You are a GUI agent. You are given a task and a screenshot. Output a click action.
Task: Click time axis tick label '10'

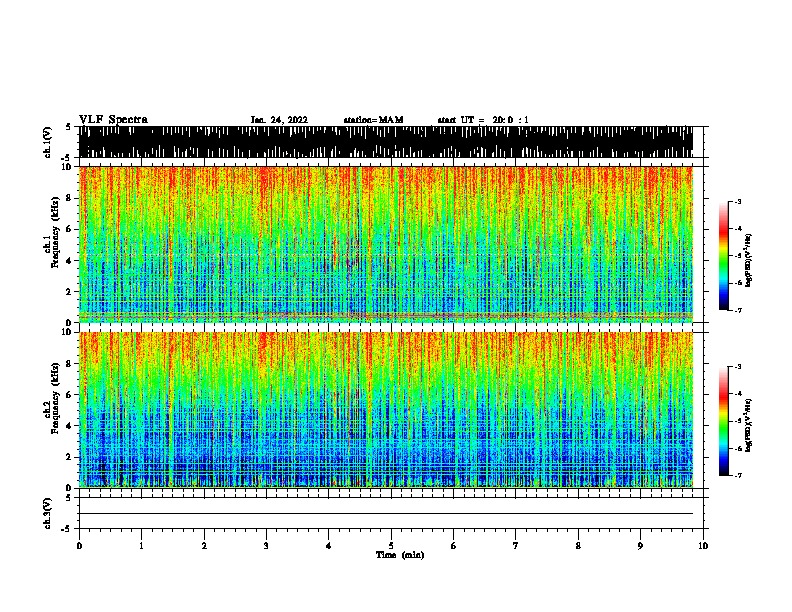point(703,546)
